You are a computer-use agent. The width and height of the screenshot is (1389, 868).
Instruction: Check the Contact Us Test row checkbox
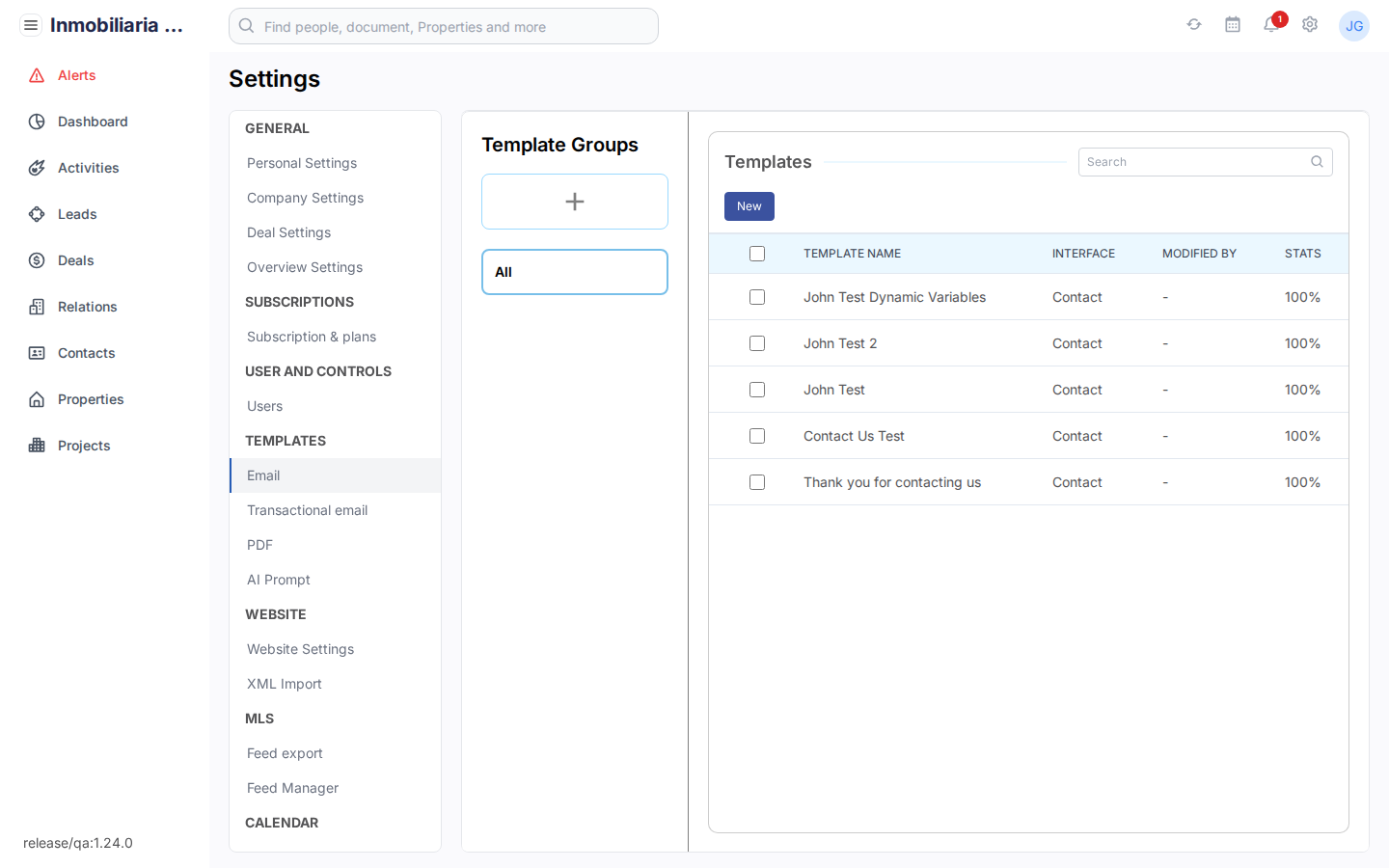[757, 436]
